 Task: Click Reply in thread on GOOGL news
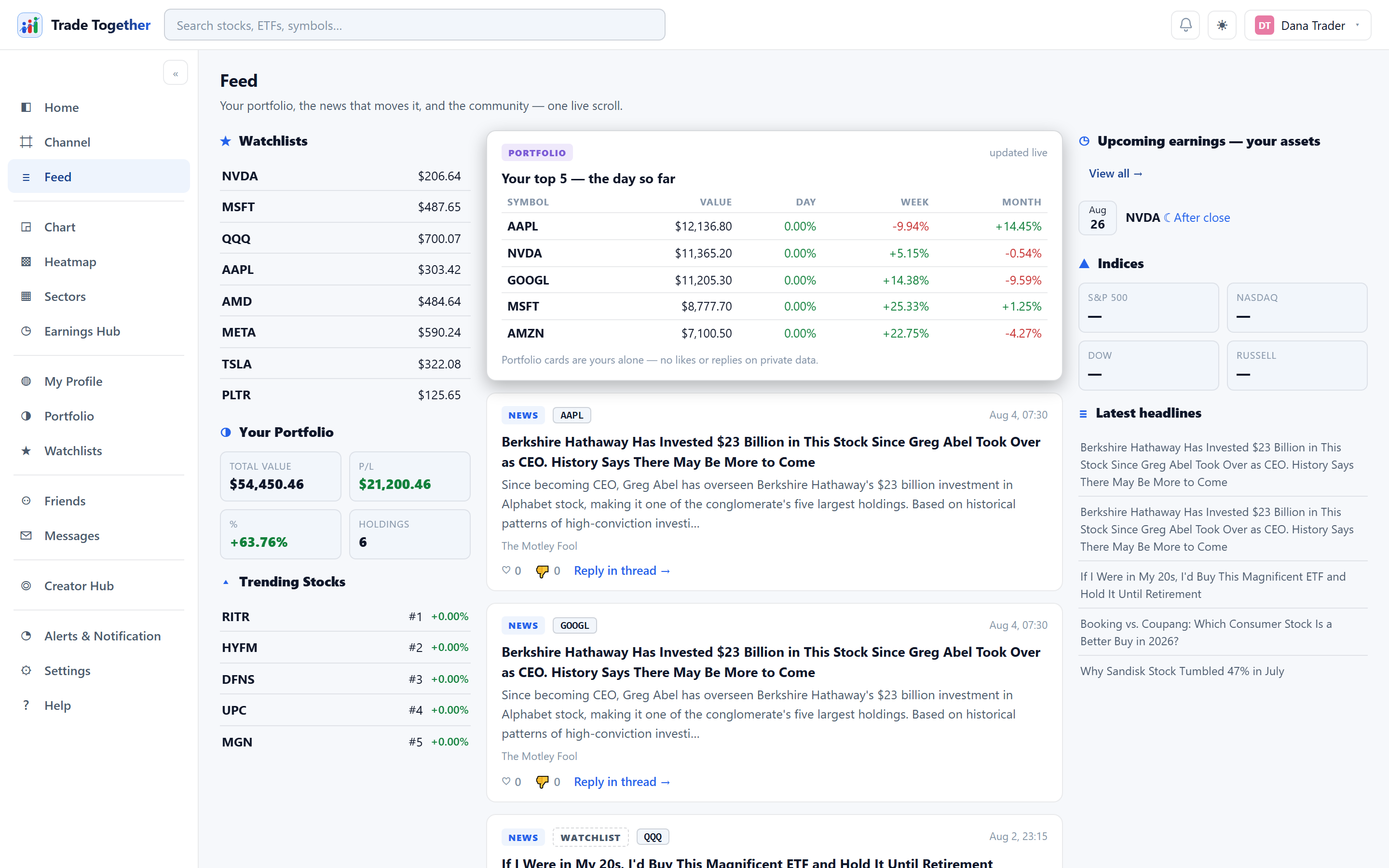tap(622, 781)
